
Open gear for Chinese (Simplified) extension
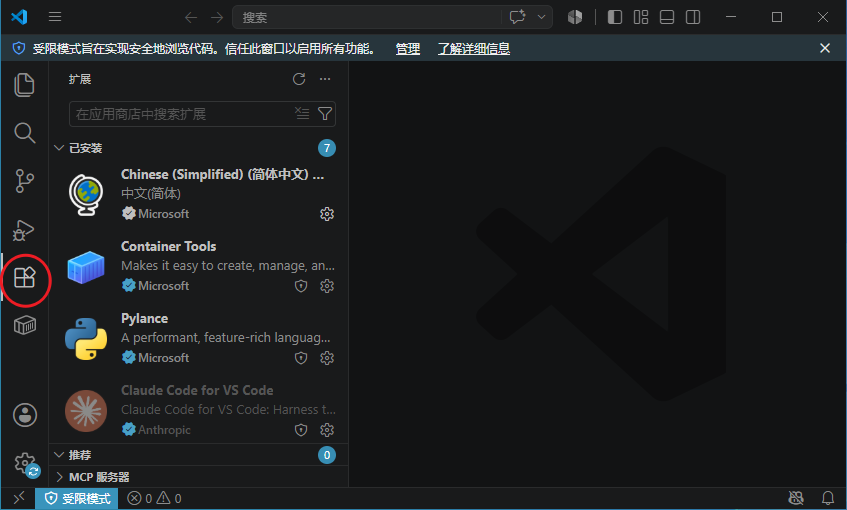point(327,214)
